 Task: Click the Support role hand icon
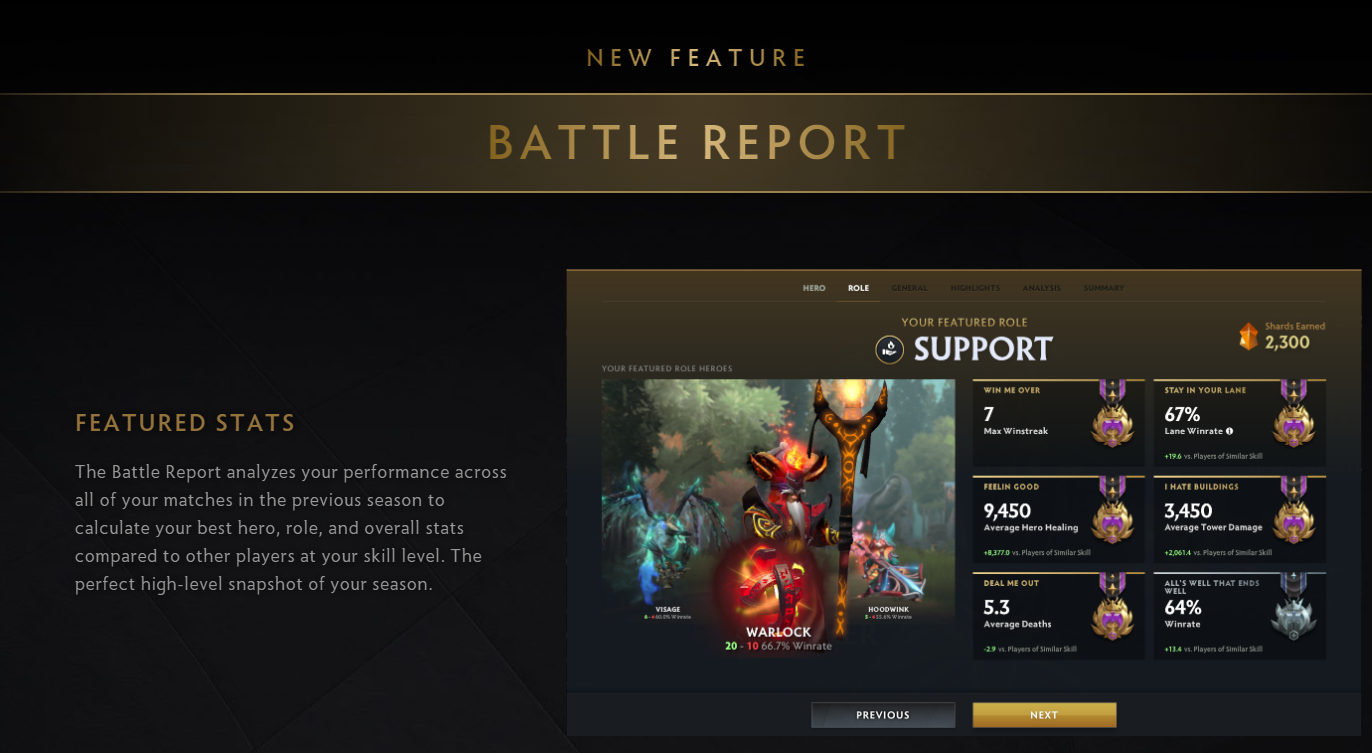point(889,349)
